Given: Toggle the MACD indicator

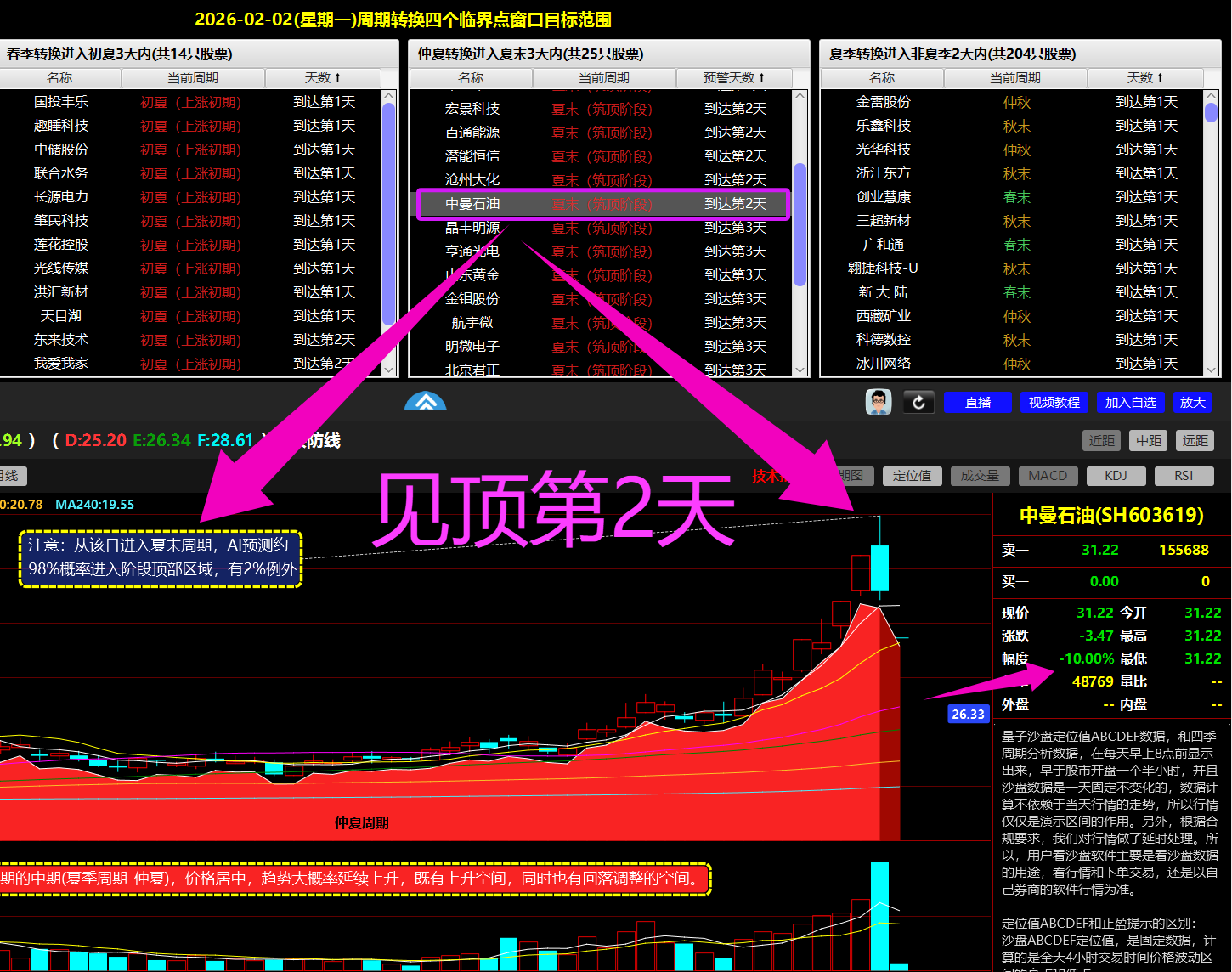Looking at the screenshot, I should [x=1048, y=476].
